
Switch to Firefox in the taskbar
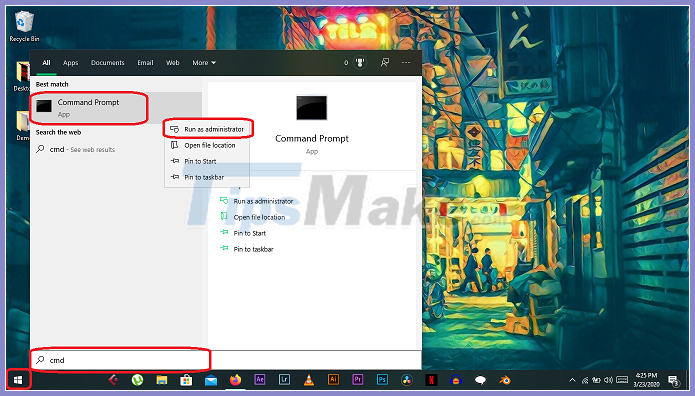coord(235,380)
